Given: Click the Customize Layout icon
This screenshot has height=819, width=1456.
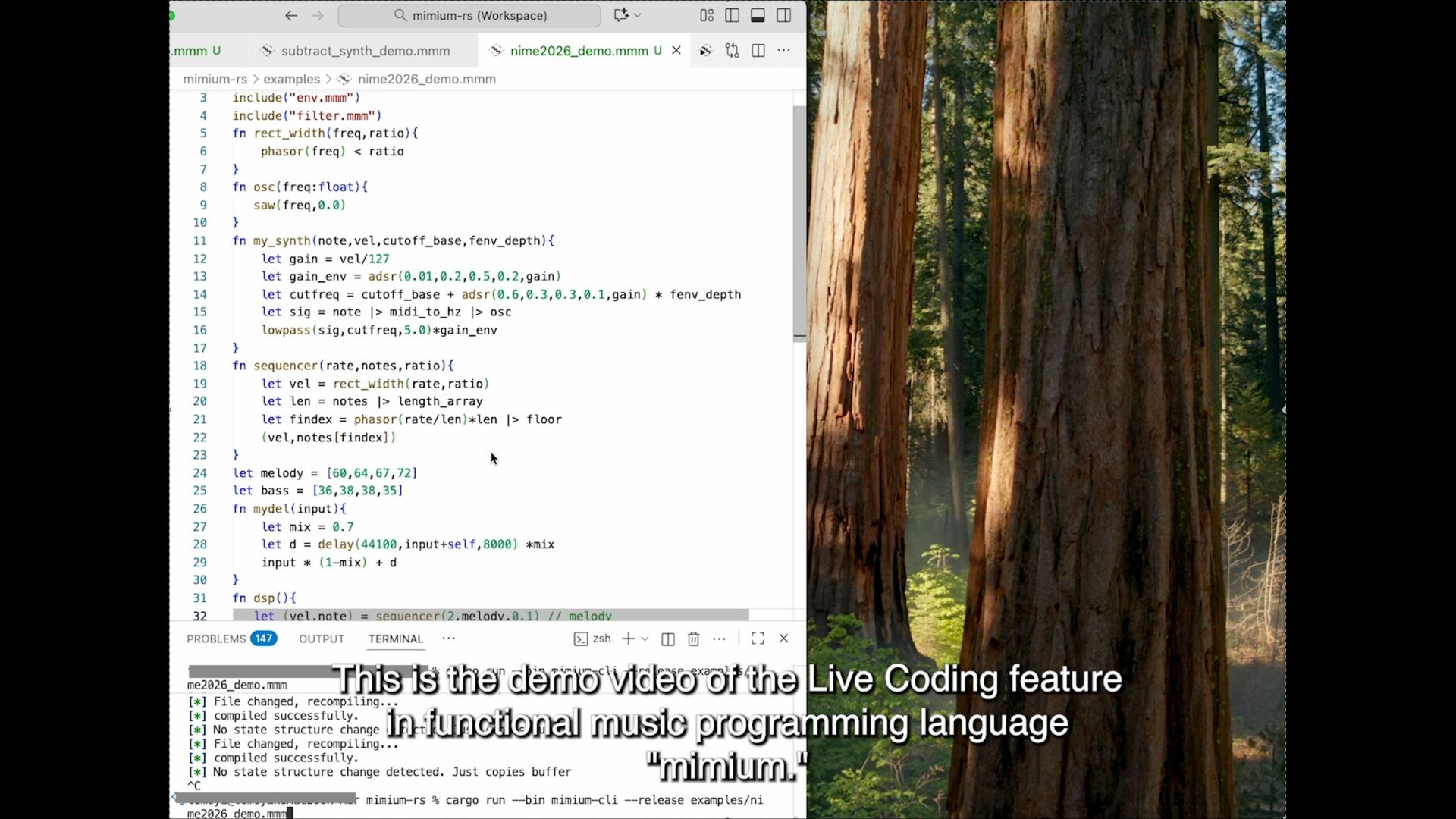Looking at the screenshot, I should tap(707, 15).
